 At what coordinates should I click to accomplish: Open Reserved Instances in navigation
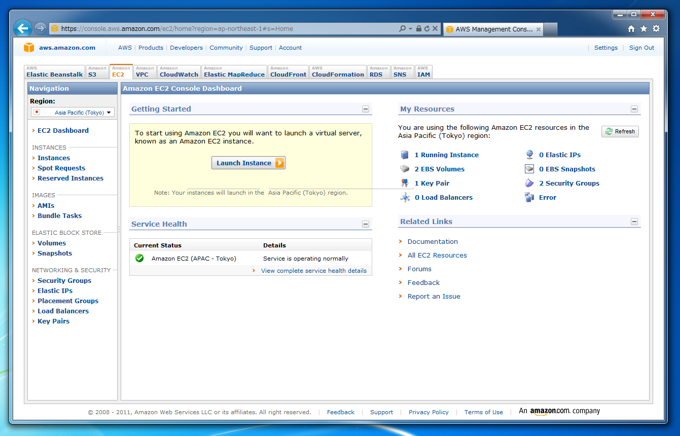70,178
